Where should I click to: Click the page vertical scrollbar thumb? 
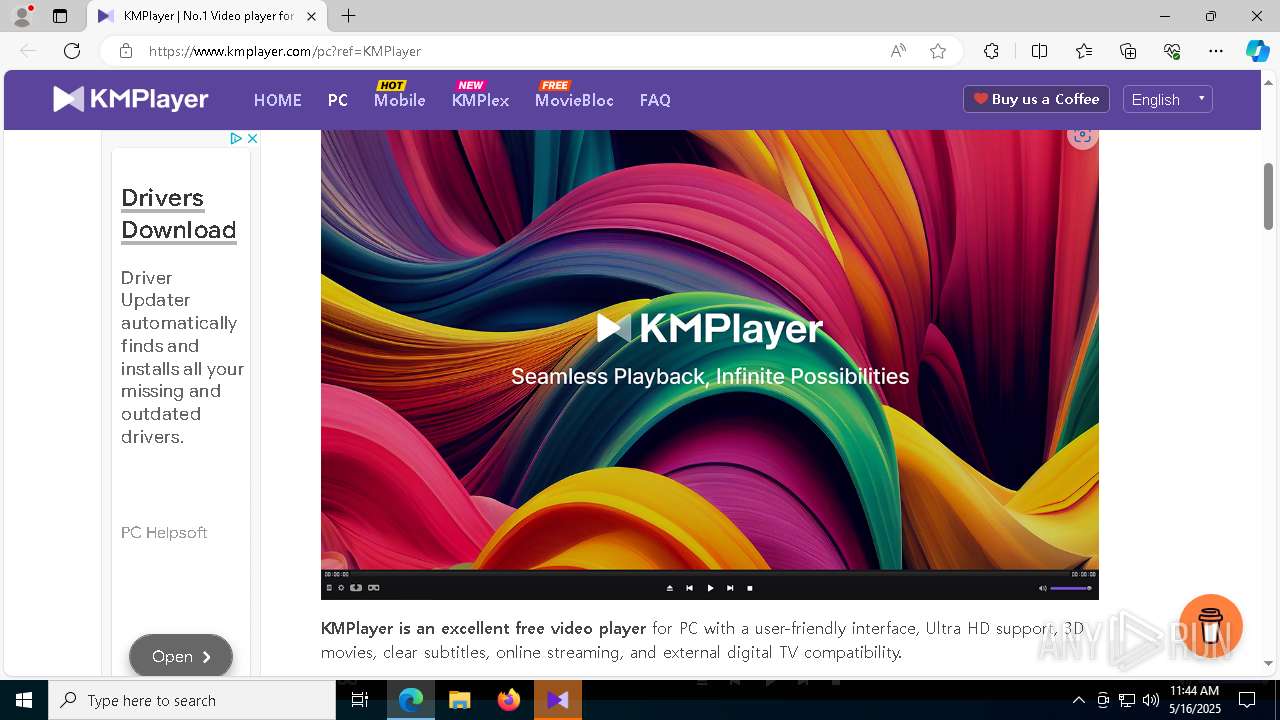tap(1268, 197)
